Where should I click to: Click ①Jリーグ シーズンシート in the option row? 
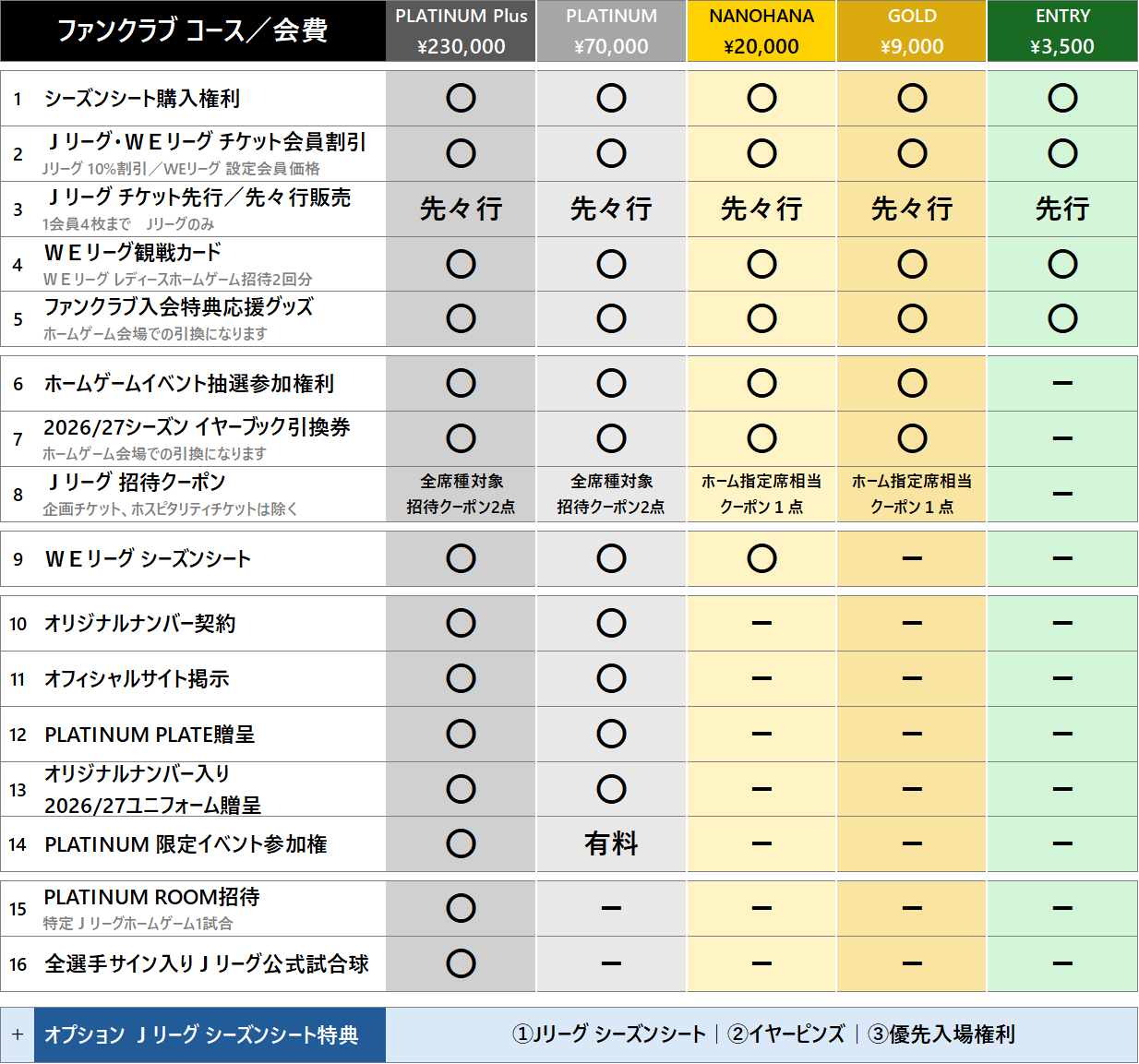[x=609, y=1034]
